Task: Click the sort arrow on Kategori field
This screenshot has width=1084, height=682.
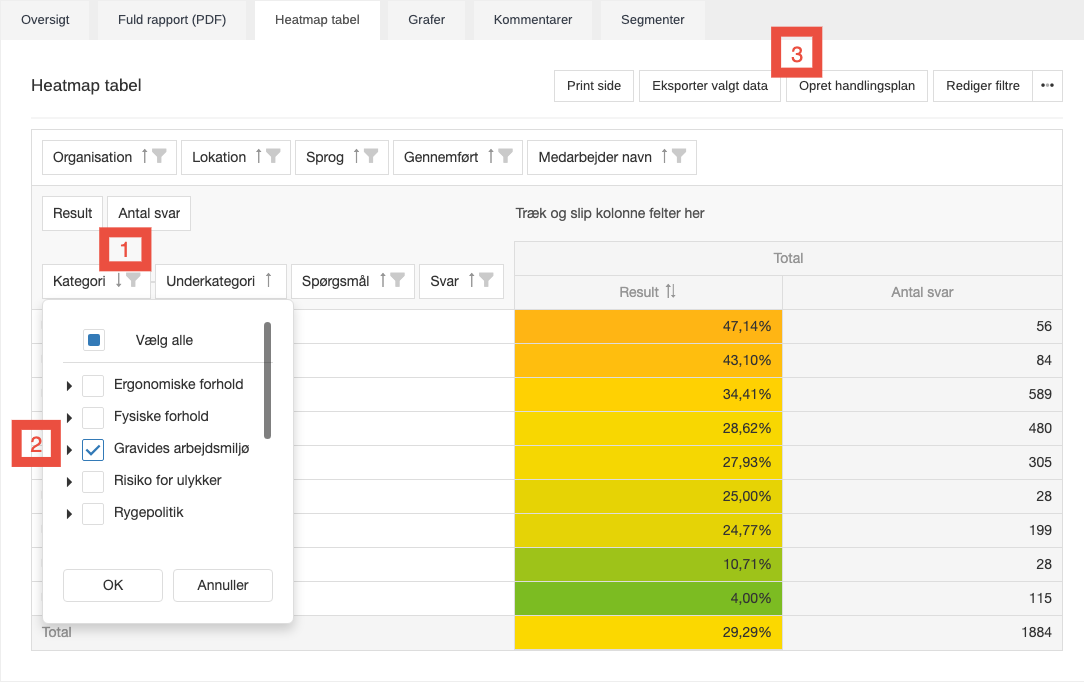Action: pos(119,280)
